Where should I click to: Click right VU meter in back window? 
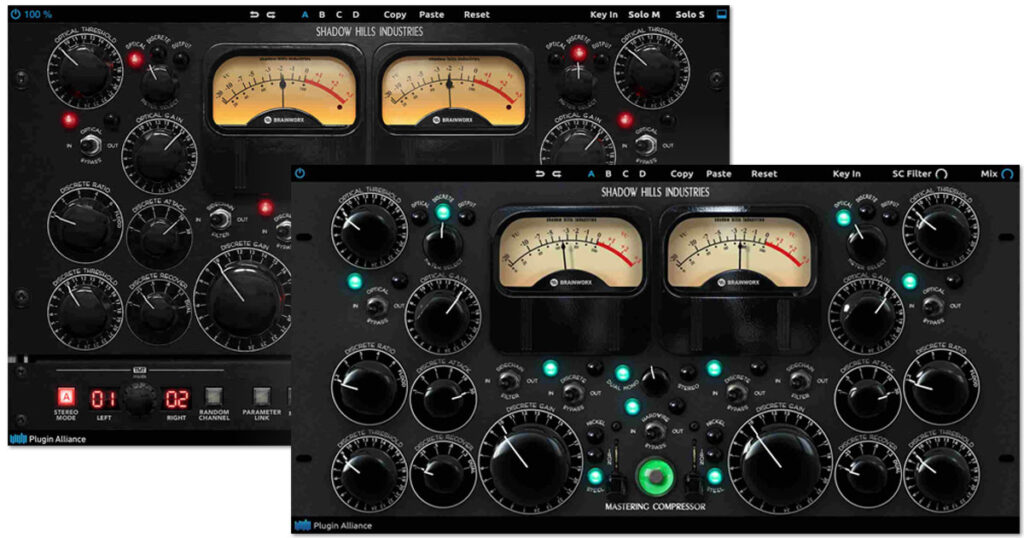[x=453, y=91]
